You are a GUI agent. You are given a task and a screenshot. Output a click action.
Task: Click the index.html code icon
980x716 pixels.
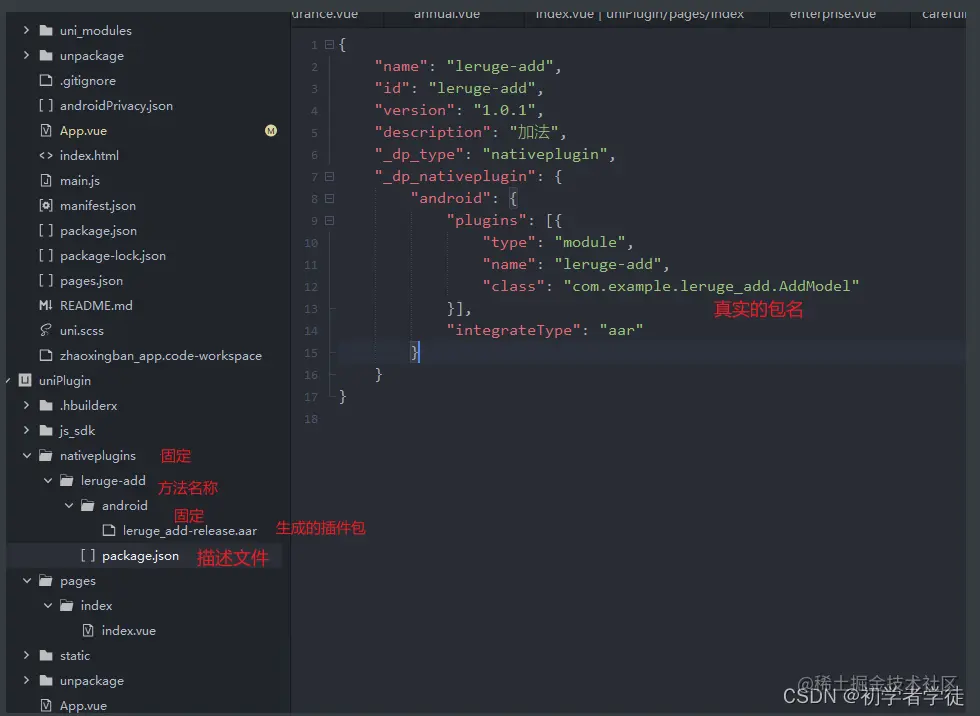pyautogui.click(x=46, y=156)
